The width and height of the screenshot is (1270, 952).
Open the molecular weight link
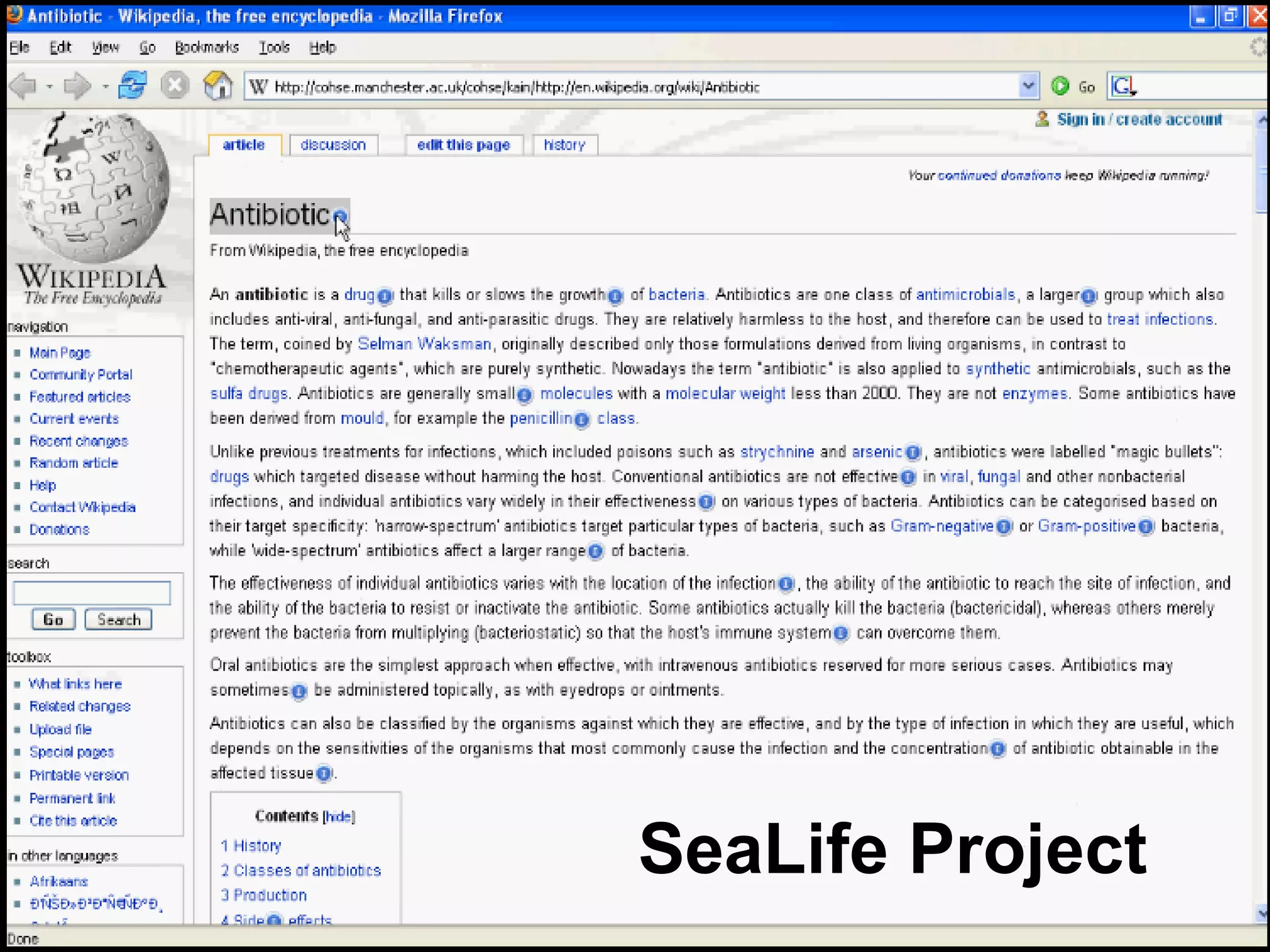tap(725, 394)
